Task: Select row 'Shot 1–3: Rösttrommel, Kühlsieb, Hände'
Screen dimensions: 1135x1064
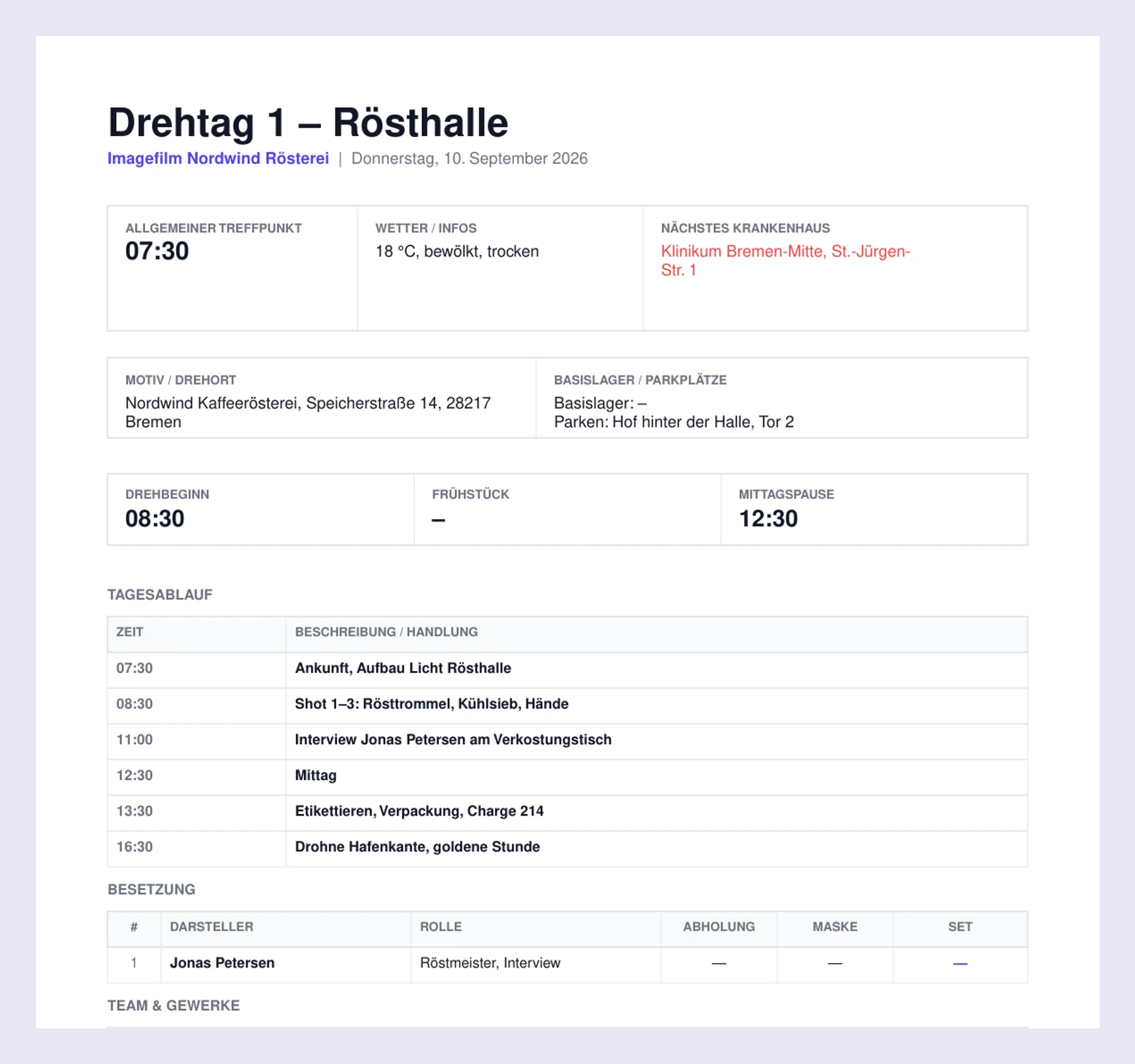Action: pyautogui.click(x=567, y=705)
